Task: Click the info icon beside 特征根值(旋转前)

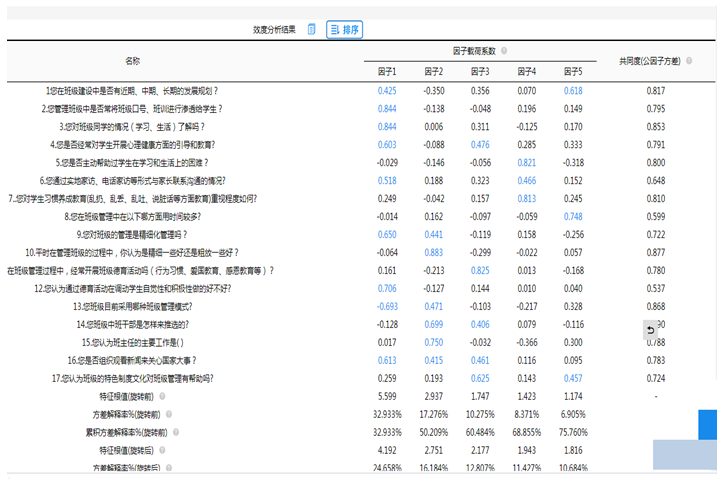Action: tap(162, 397)
